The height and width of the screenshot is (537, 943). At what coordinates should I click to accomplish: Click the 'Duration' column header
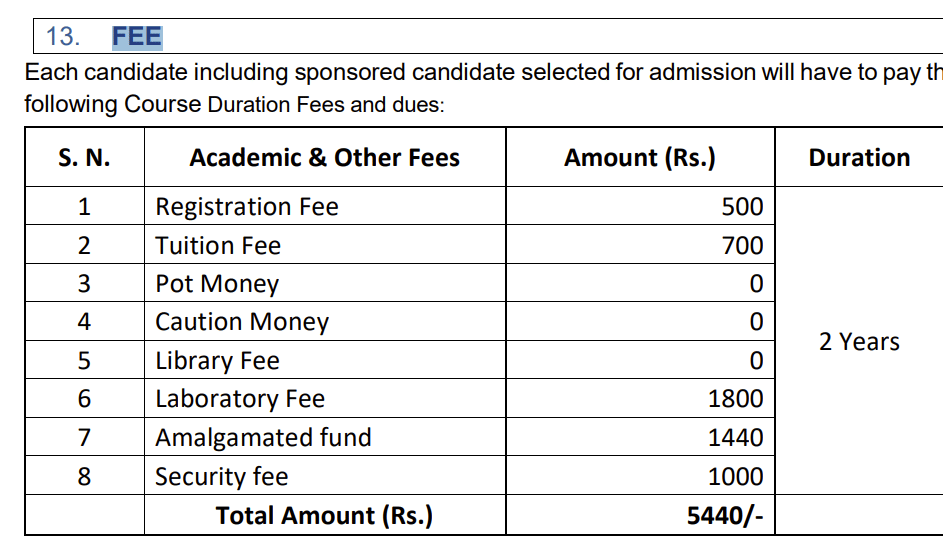[859, 158]
